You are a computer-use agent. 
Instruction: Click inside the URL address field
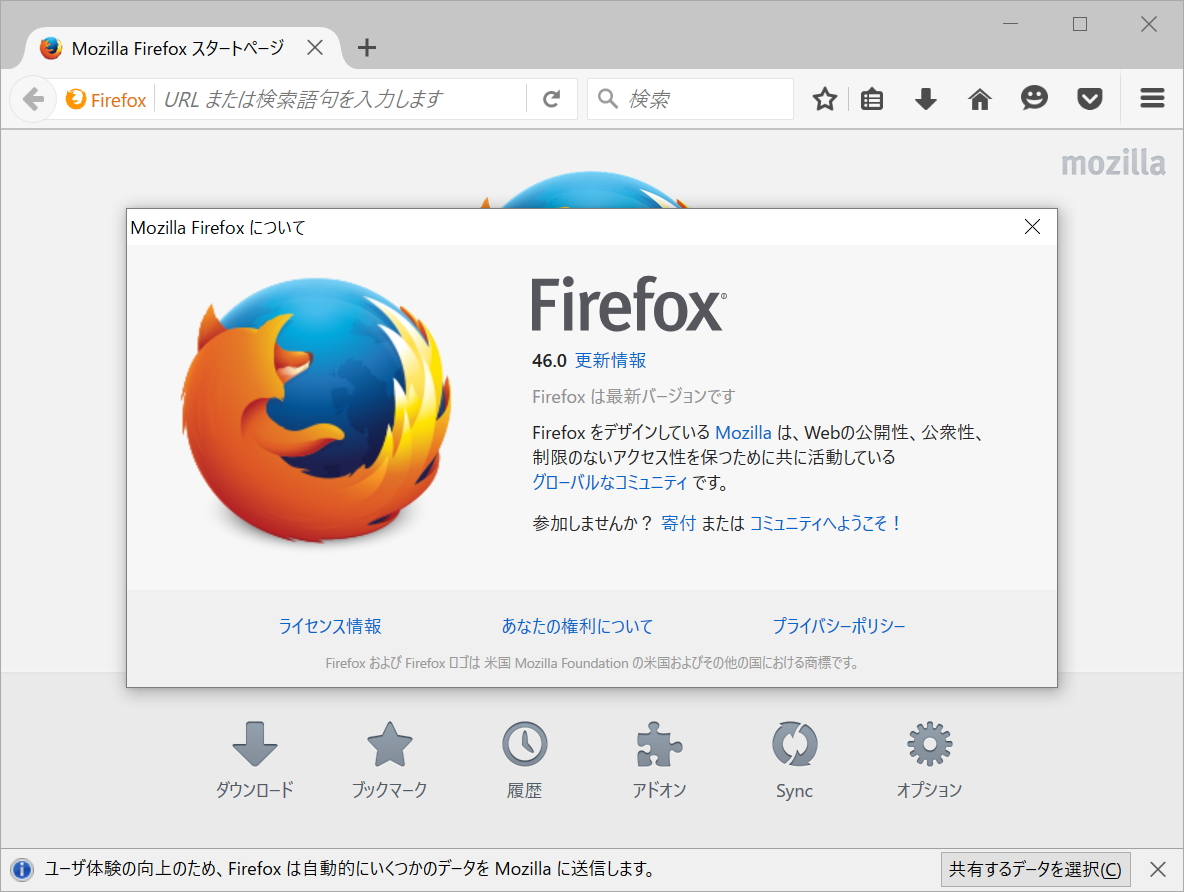tap(330, 99)
